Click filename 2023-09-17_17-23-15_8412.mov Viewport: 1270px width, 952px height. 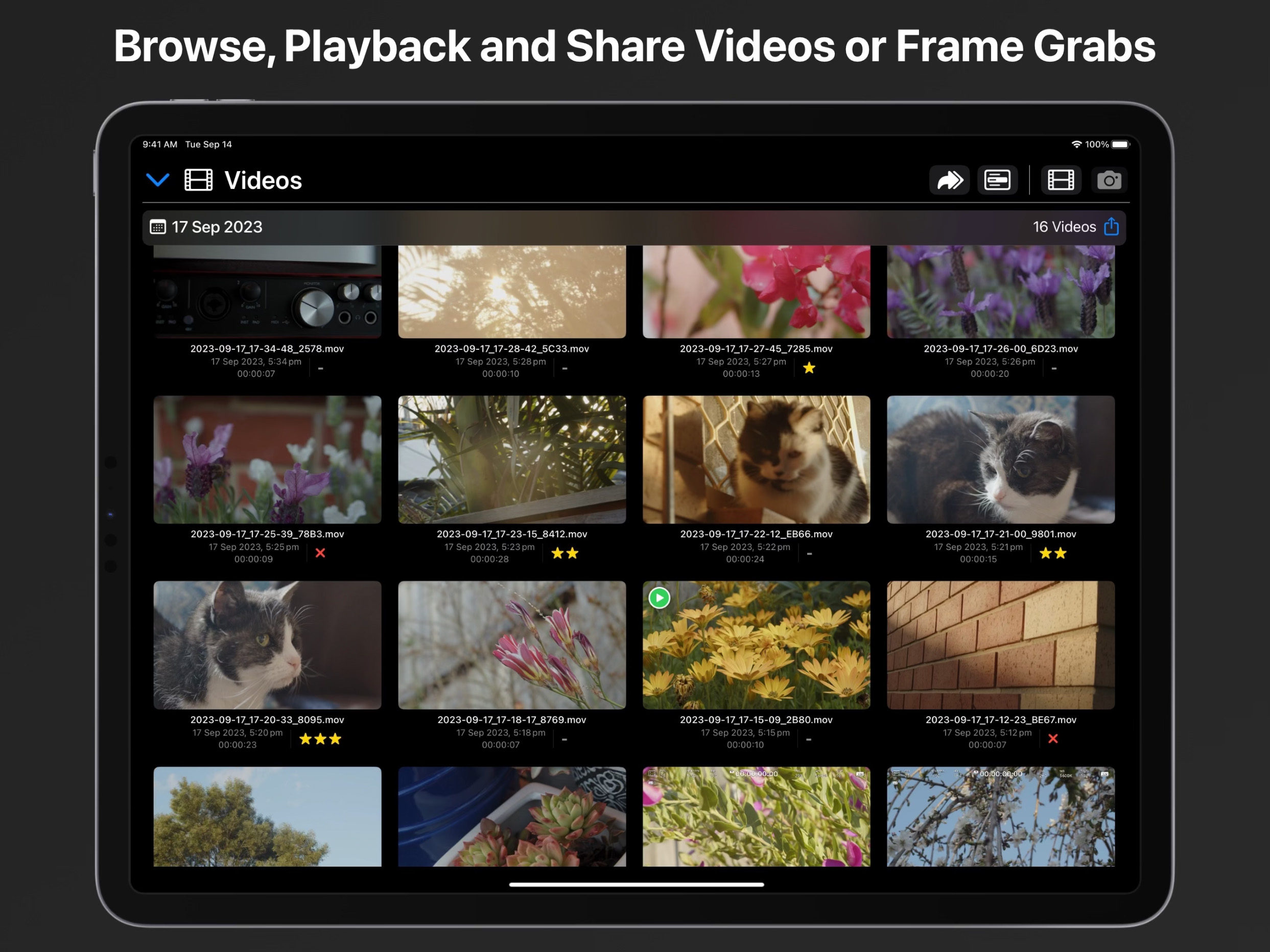(512, 534)
